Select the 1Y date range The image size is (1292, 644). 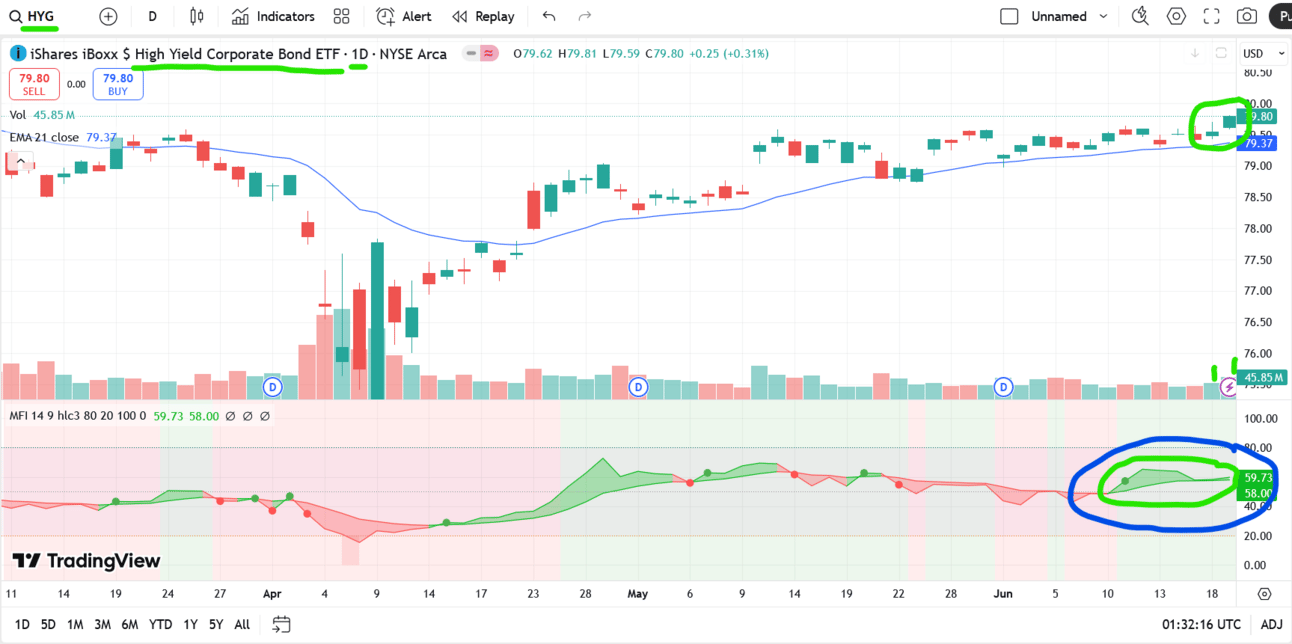[x=190, y=624]
